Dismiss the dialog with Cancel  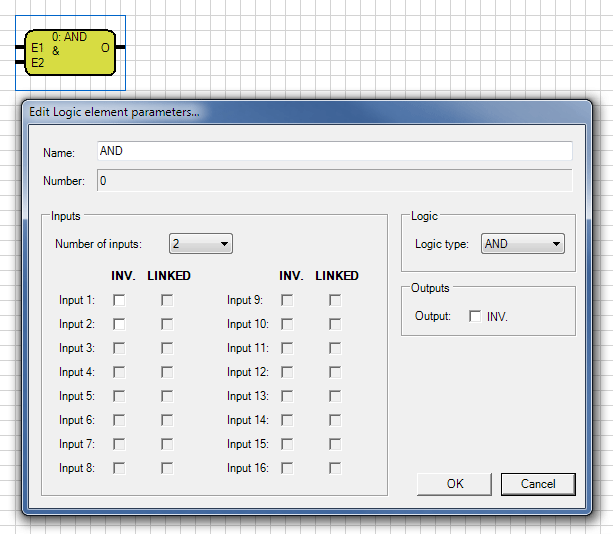[x=538, y=484]
